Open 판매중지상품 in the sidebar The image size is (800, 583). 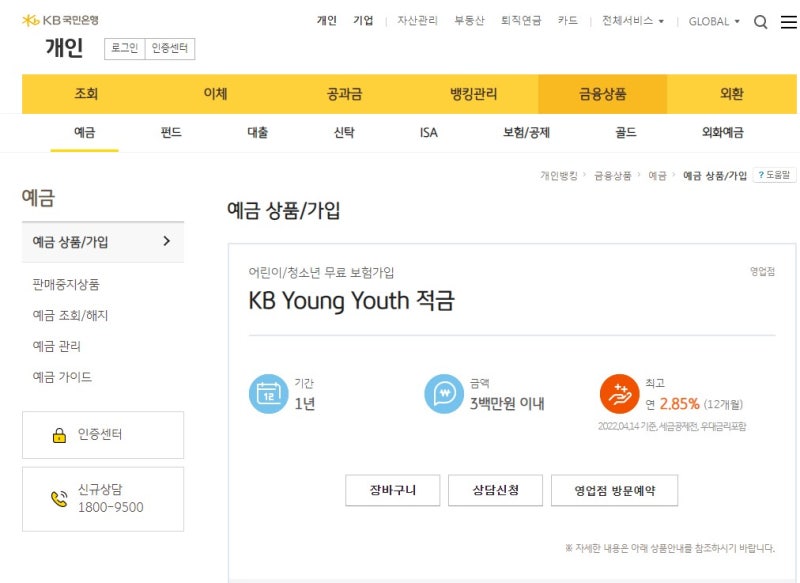coord(66,284)
